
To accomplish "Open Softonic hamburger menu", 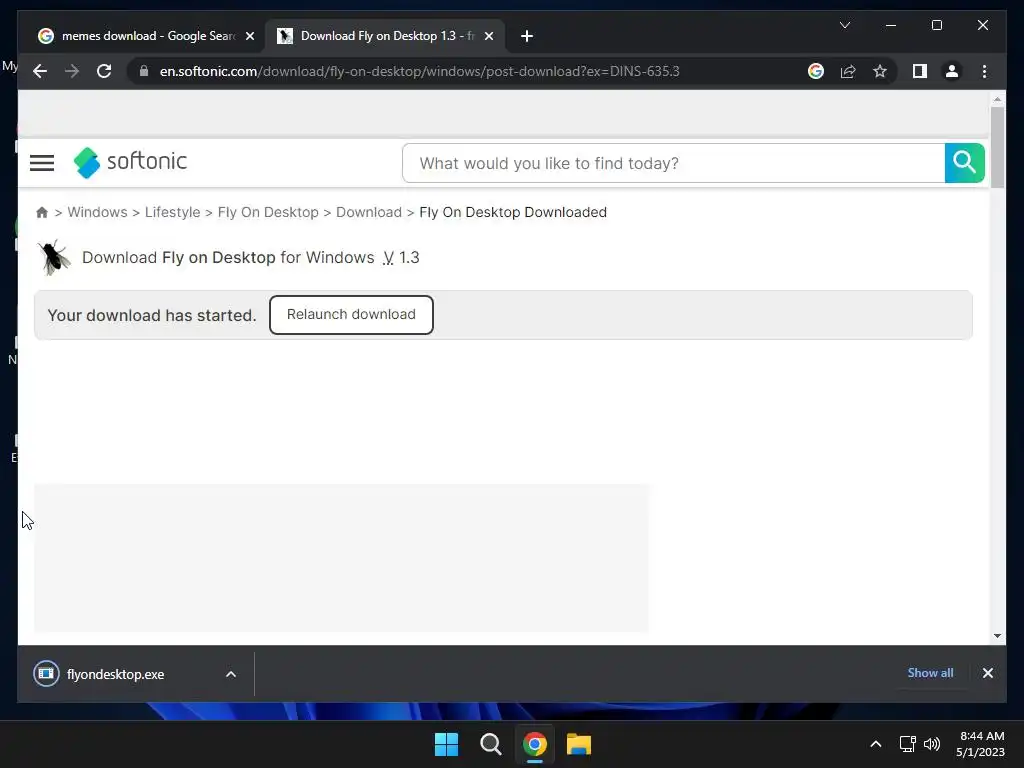I will coord(42,163).
